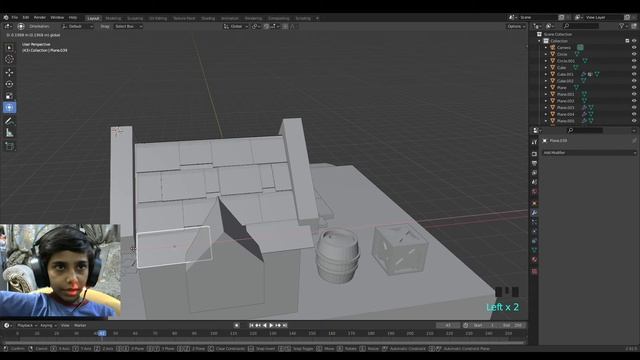Open the Global transform orientation dropdown
Image resolution: width=640 pixels, height=360 pixels.
coord(236,26)
